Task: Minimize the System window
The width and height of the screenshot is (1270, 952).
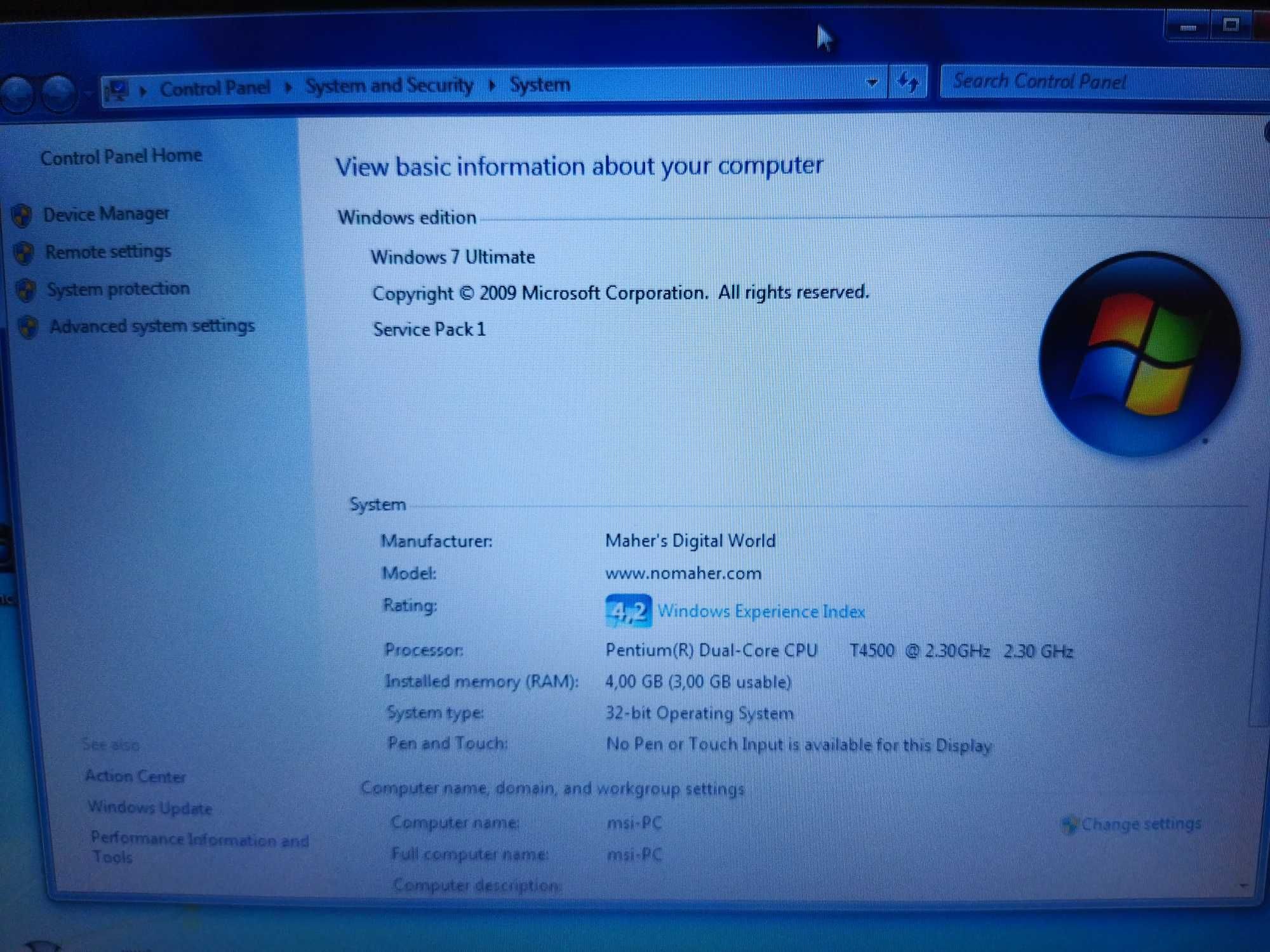Action: pos(1188,27)
